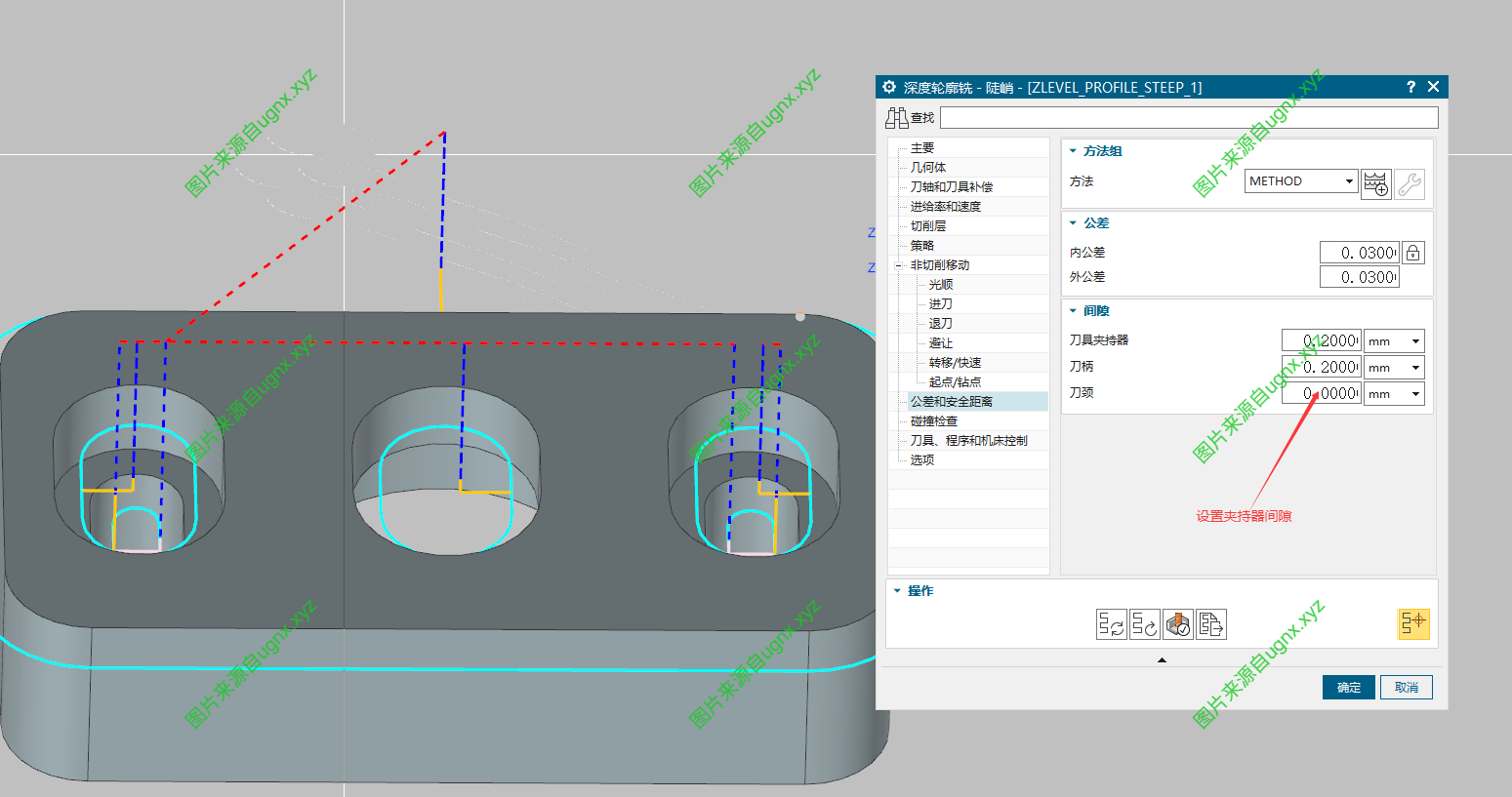
Task: Click the 取消 button
Action: pyautogui.click(x=1406, y=688)
